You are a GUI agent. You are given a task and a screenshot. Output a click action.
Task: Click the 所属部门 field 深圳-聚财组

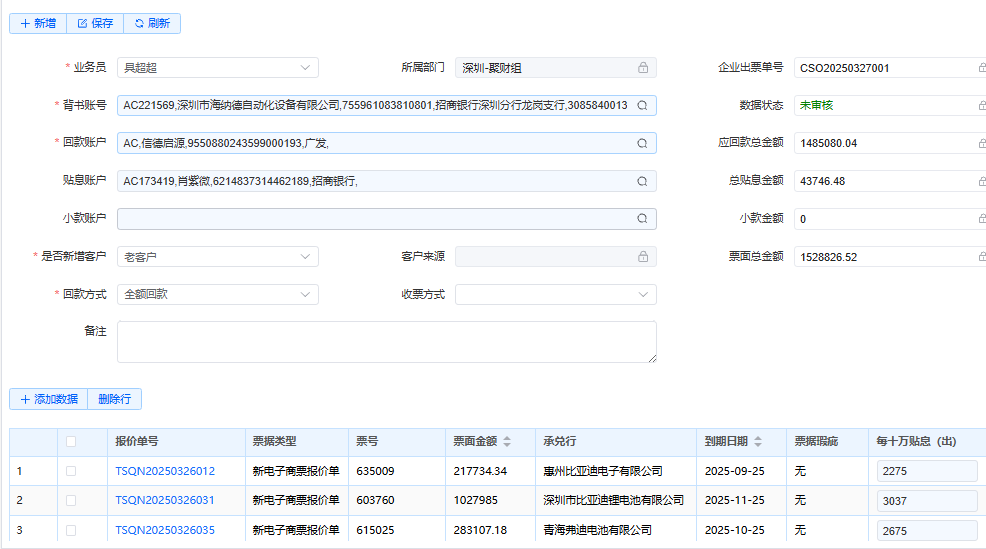556,68
